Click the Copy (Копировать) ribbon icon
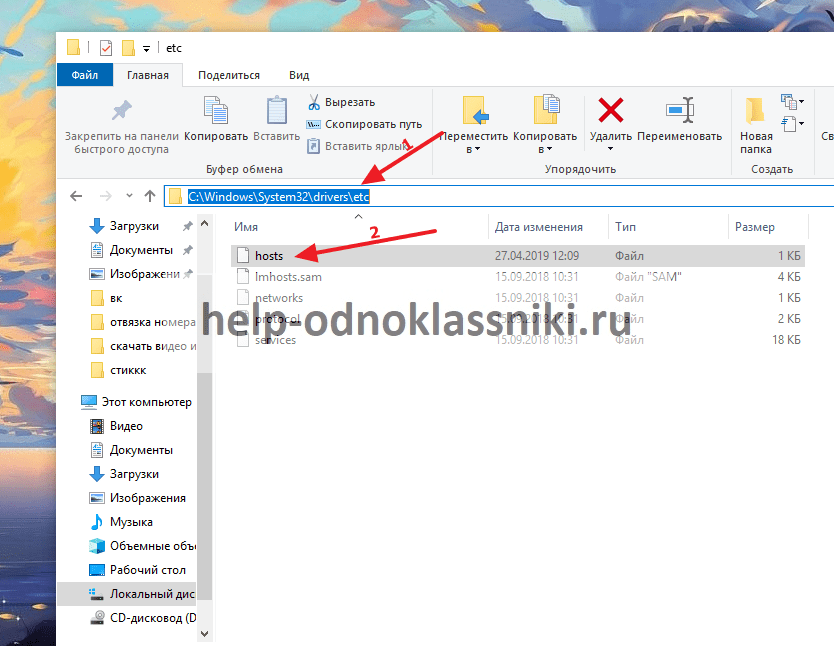 (216, 110)
